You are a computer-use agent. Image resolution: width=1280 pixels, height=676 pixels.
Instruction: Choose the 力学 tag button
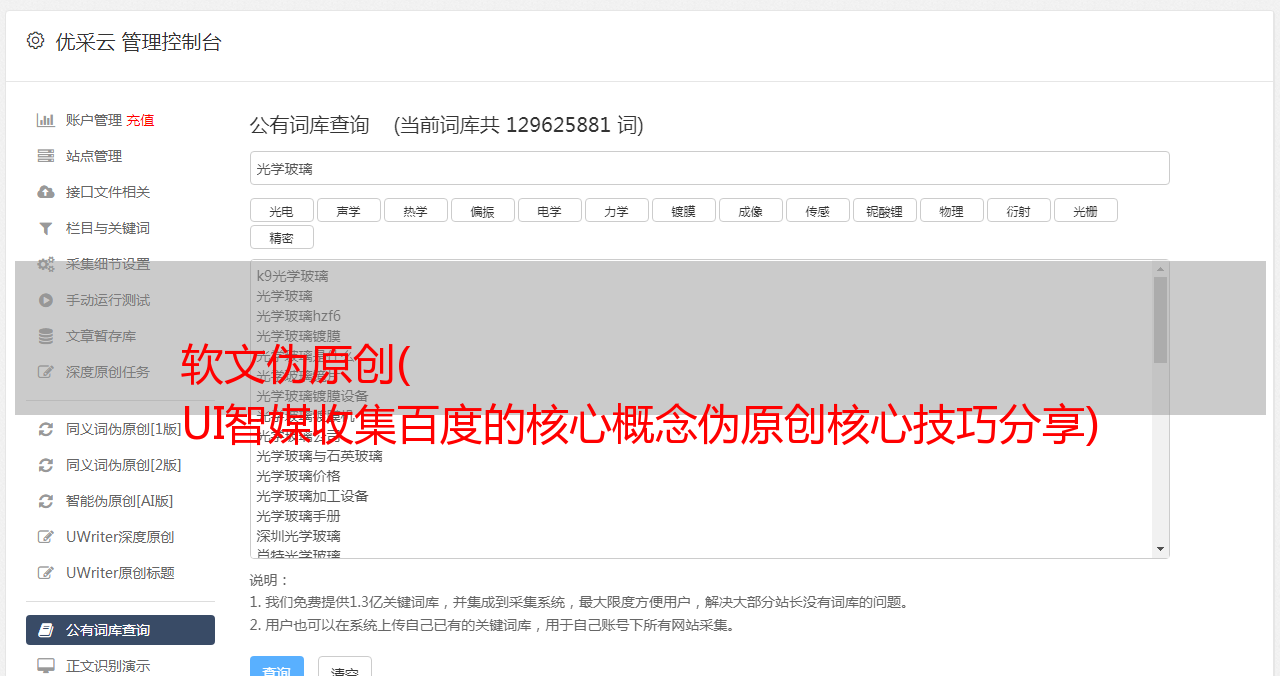click(x=617, y=211)
